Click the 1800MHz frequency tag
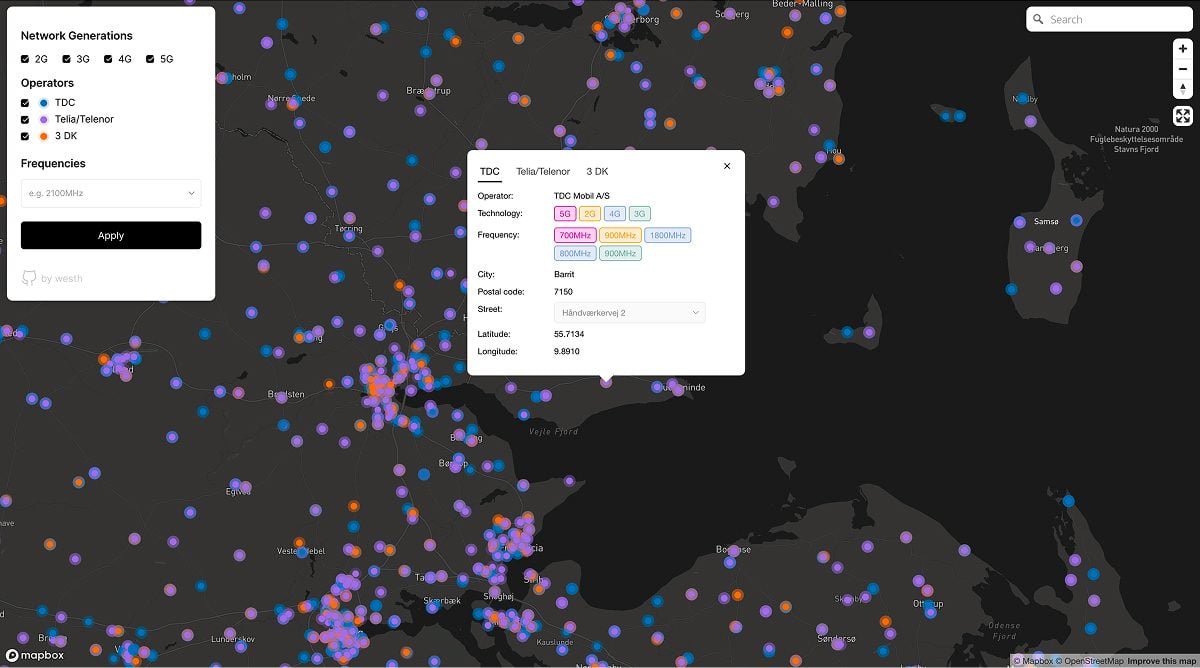This screenshot has width=1200, height=668. point(667,235)
